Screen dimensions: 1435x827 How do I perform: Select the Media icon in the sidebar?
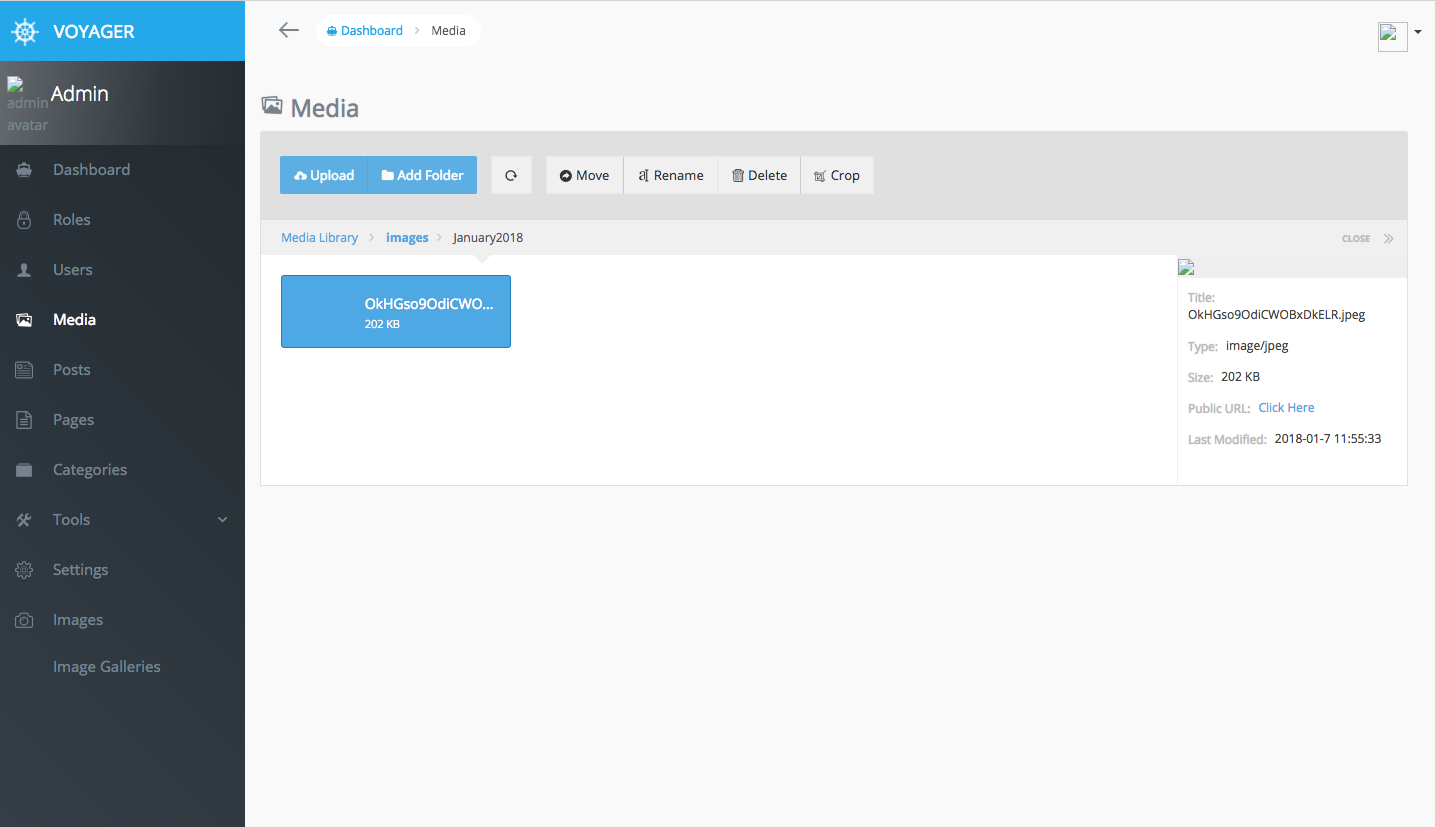point(24,319)
